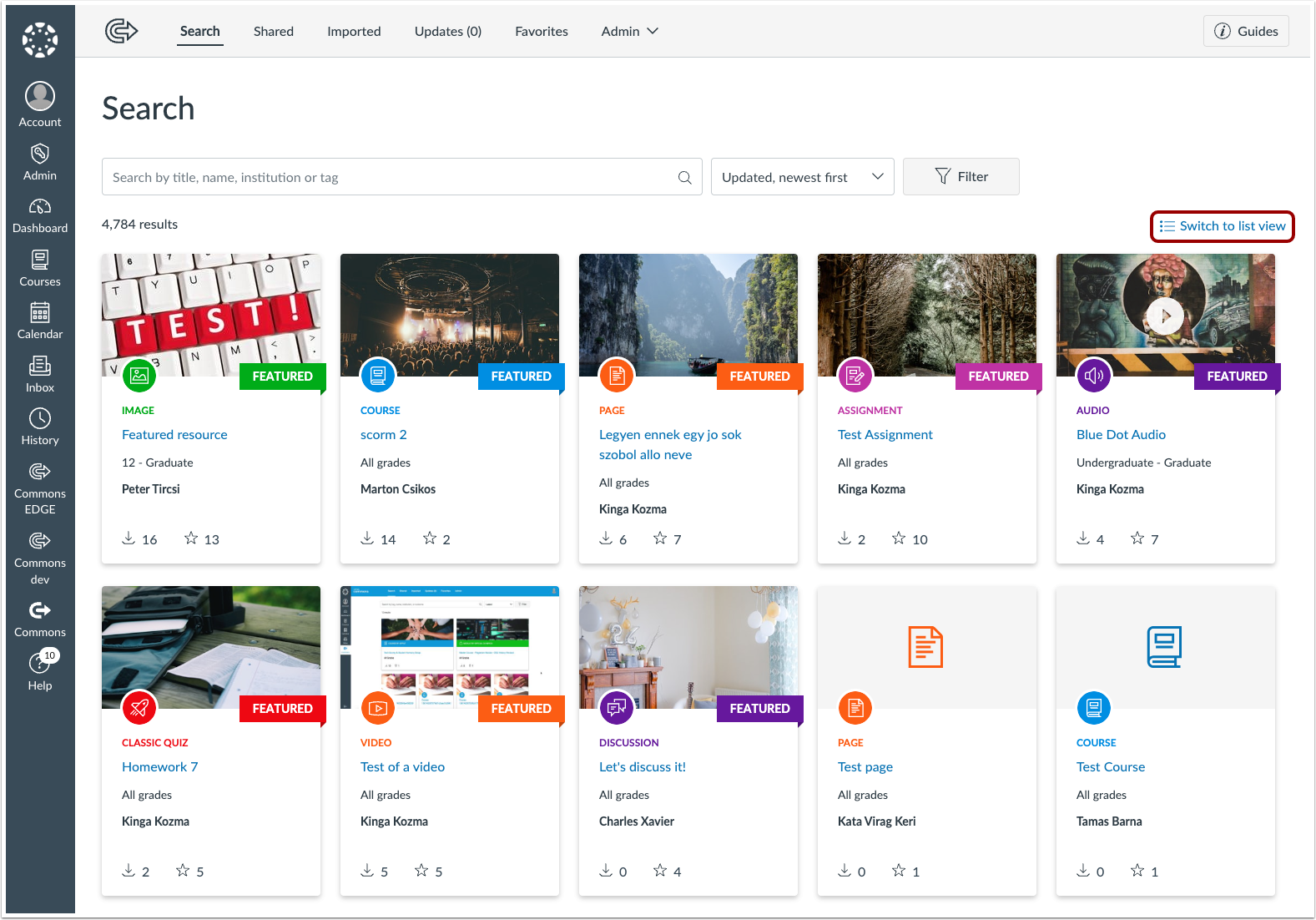This screenshot has width=1316, height=920.
Task: Open the Updates (0) tab
Action: pyautogui.click(x=448, y=31)
